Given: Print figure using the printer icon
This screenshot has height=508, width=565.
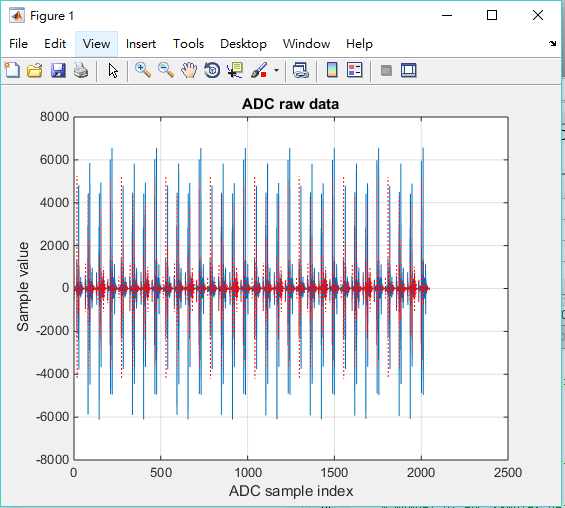Looking at the screenshot, I should 81,70.
